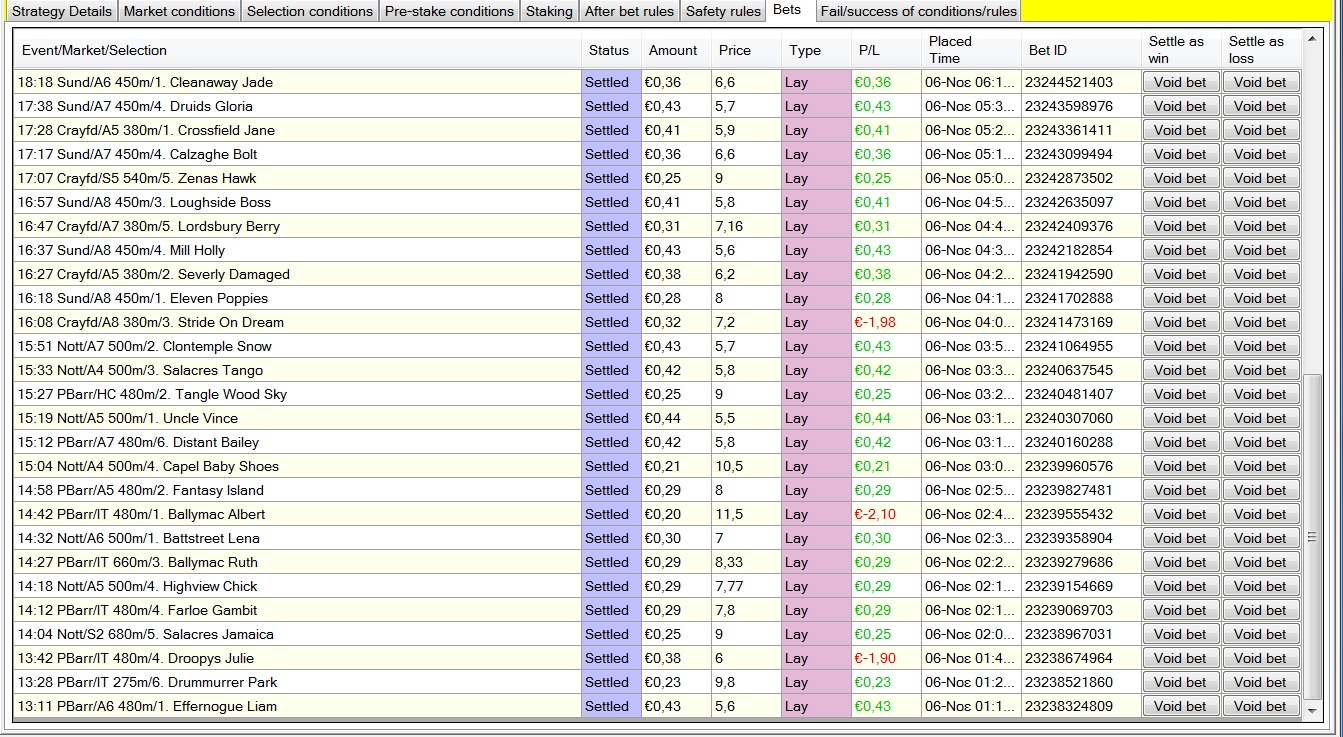The height and width of the screenshot is (737, 1343).
Task: Click the €-1,90 P/L for Droopys Julie
Action: [875, 658]
